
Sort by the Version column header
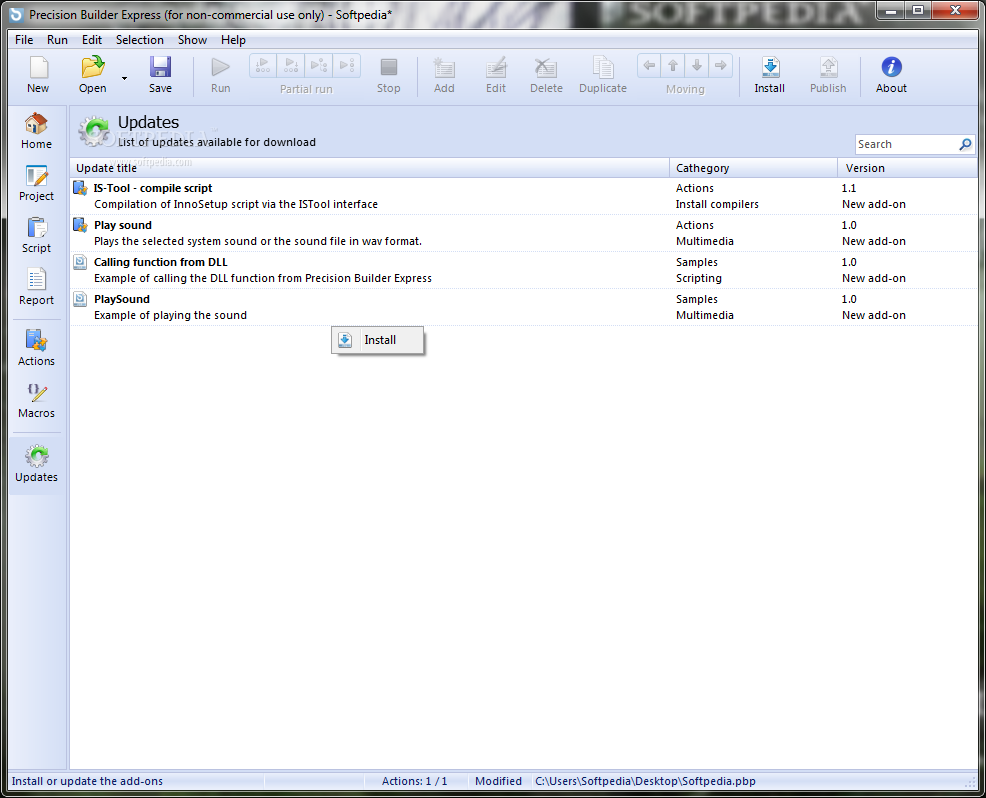907,168
